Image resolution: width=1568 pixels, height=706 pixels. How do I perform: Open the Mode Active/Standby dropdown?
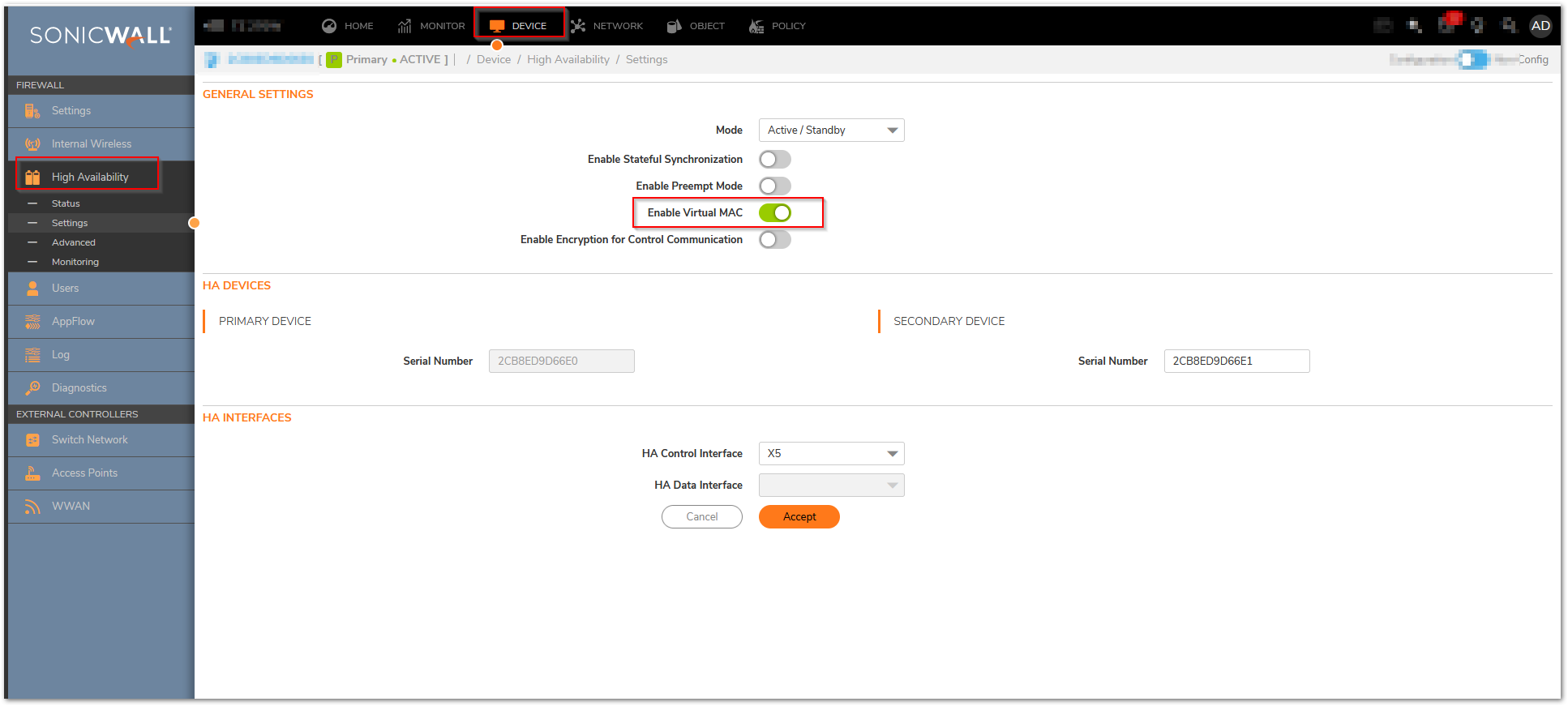tap(832, 131)
